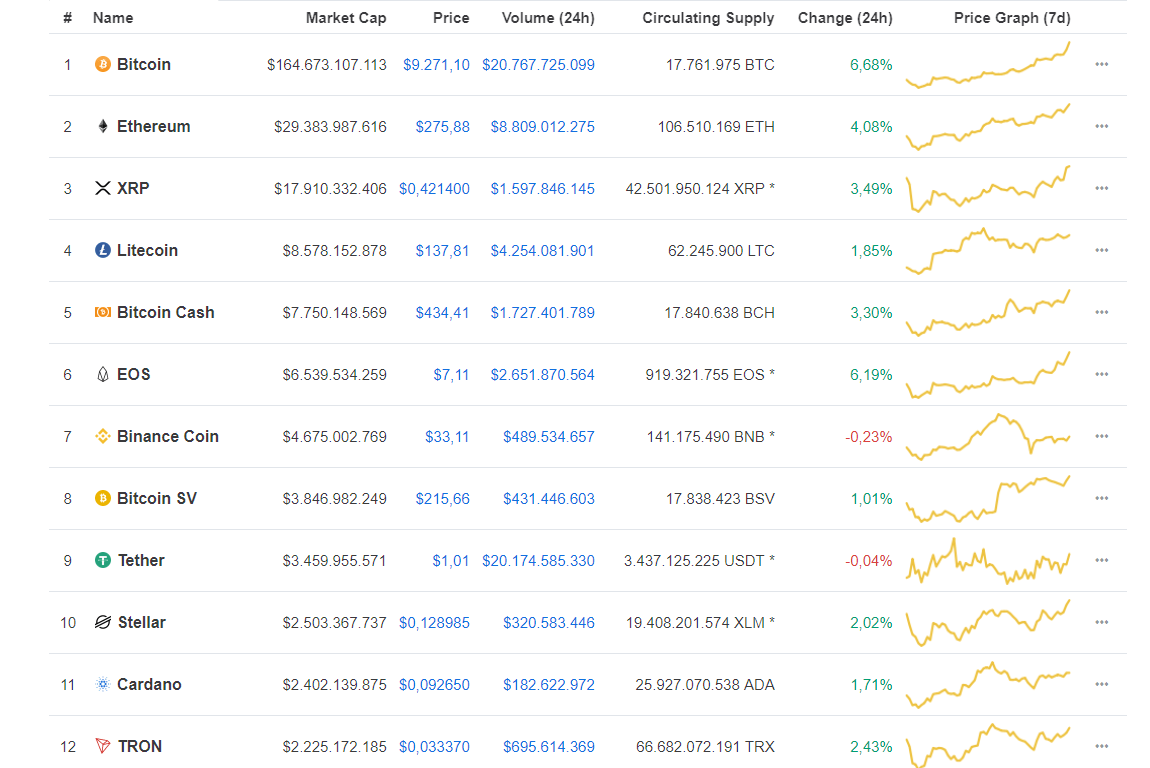Click Tether volume $20.174.585.330
The width and height of the screenshot is (1150, 768).
(x=538, y=560)
